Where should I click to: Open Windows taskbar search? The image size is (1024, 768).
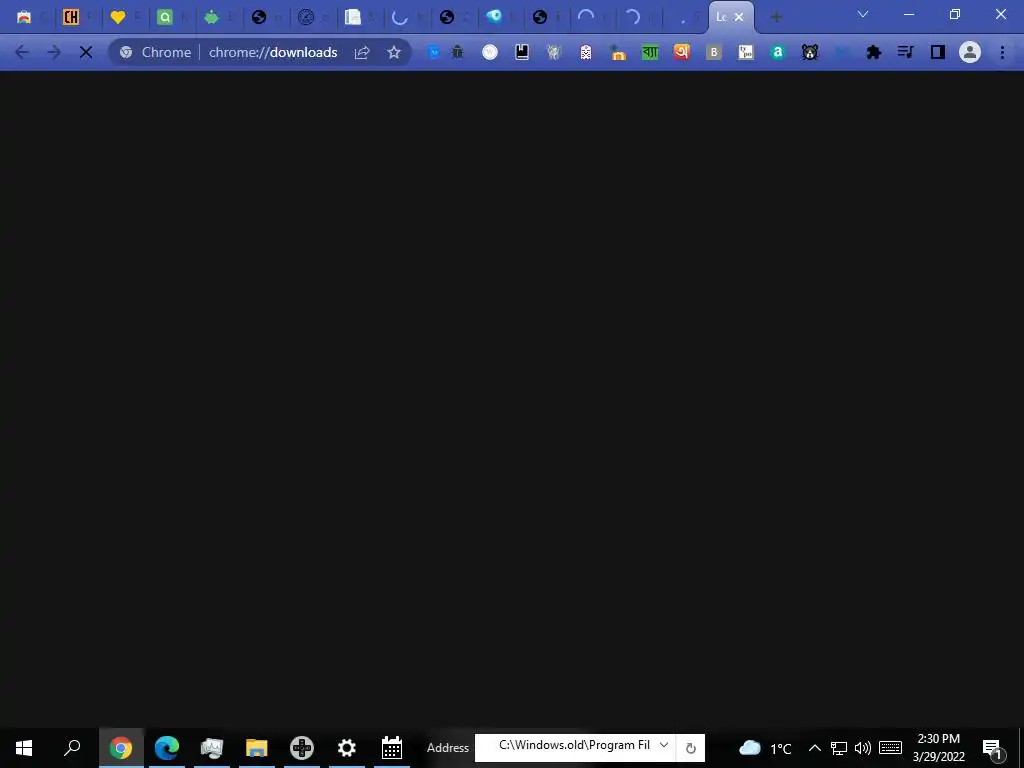click(x=72, y=748)
